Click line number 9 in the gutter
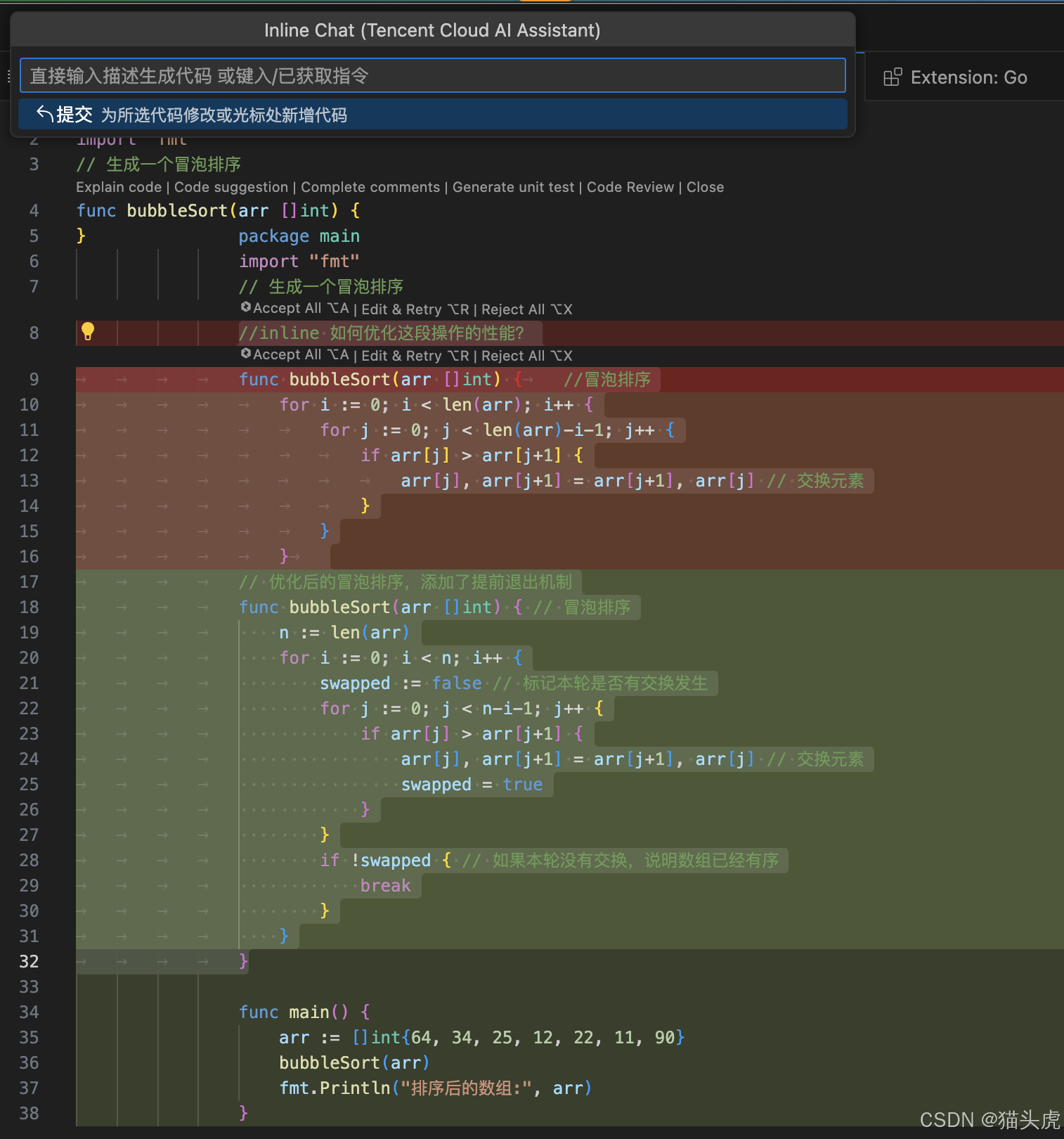The image size is (1064, 1139). tap(34, 379)
